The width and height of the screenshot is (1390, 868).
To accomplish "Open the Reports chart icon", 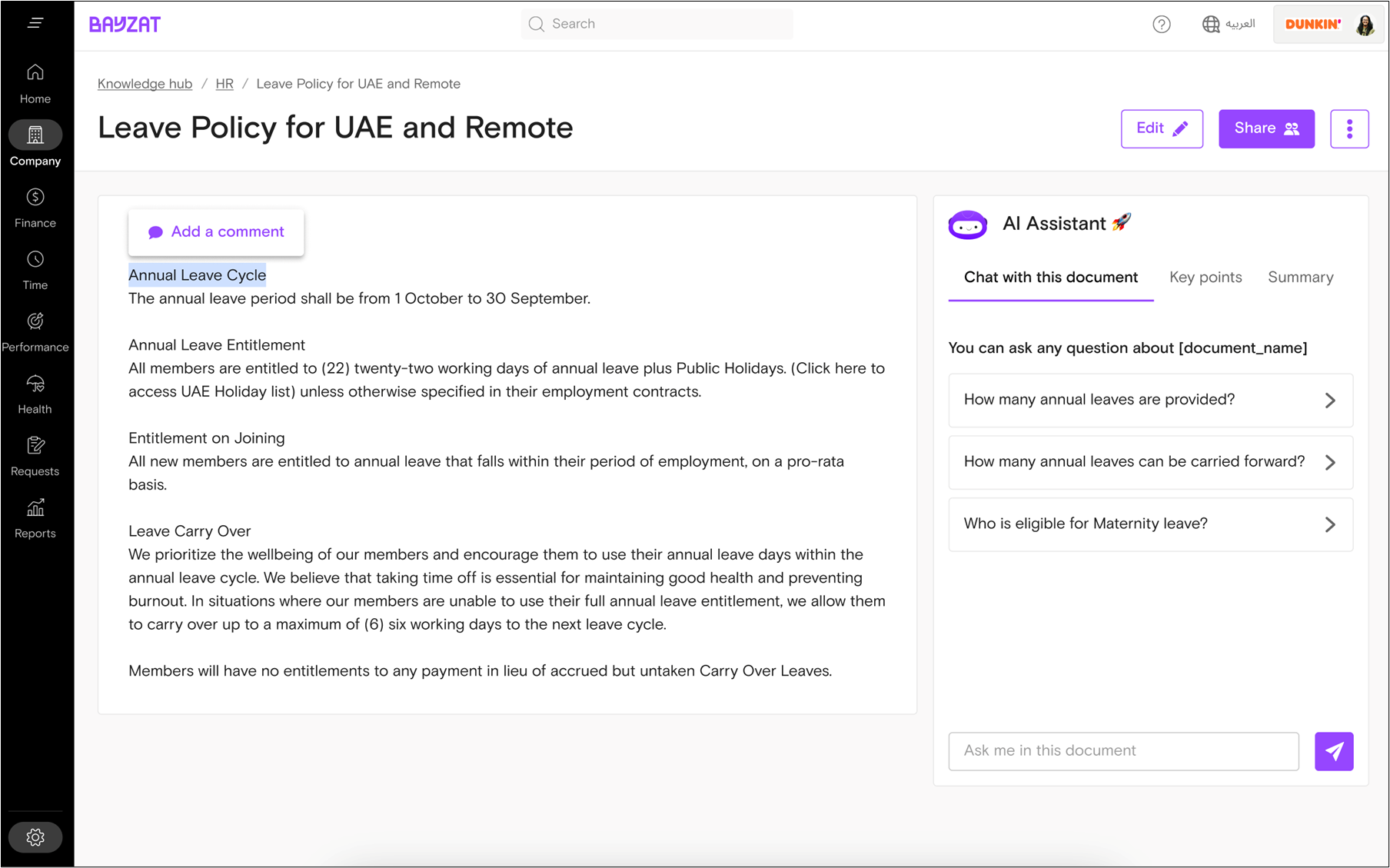I will coord(35,508).
